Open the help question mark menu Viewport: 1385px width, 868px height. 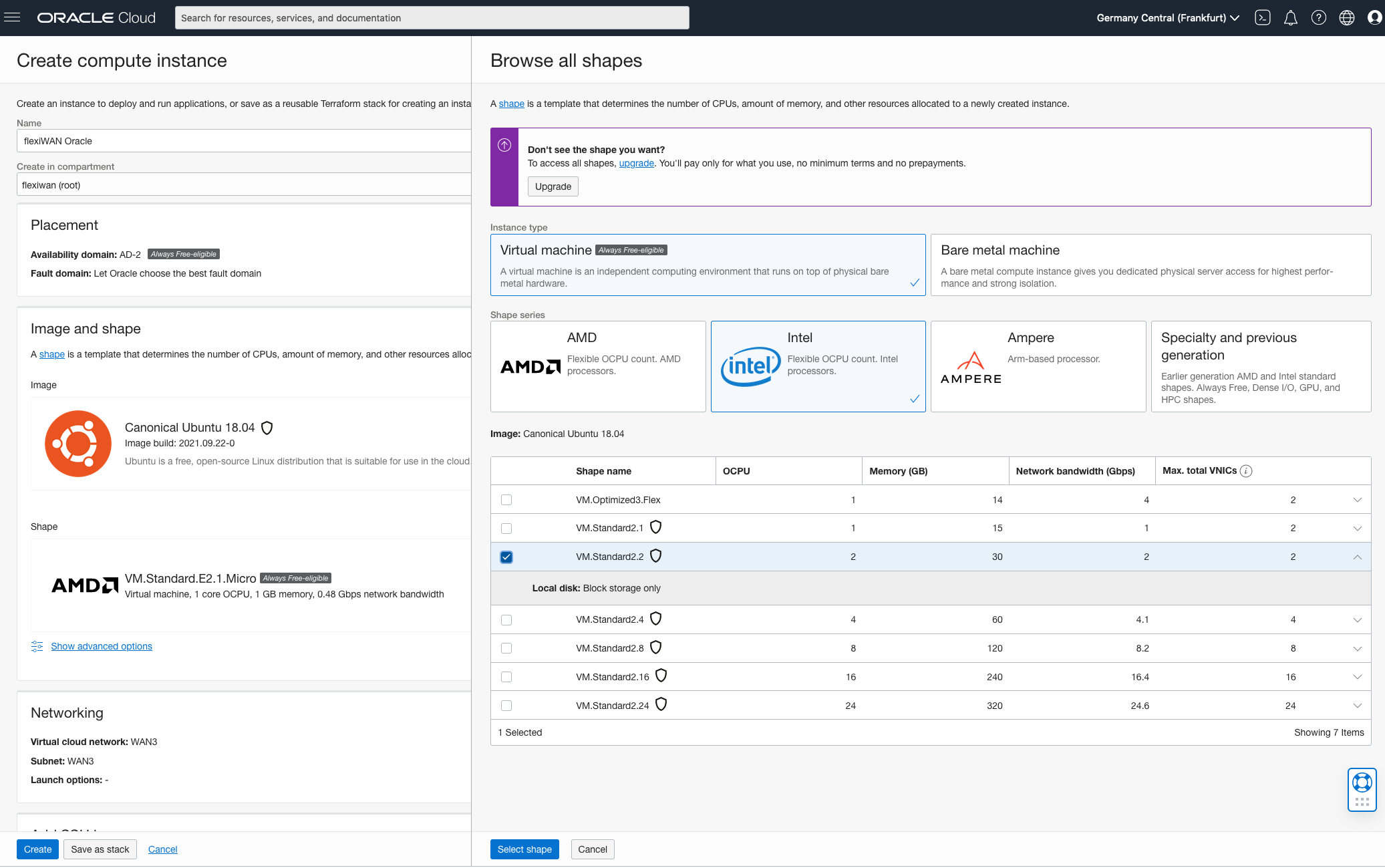tap(1318, 18)
